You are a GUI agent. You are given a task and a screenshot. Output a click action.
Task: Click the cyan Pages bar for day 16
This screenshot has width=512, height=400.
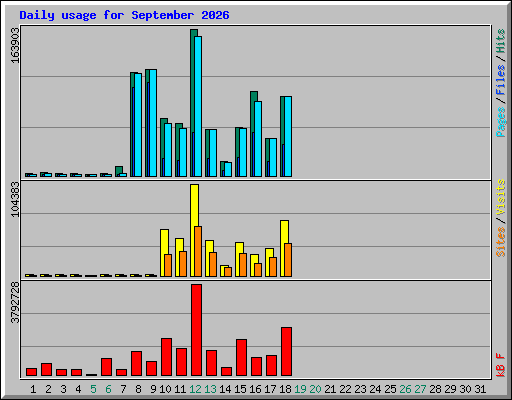click(258, 139)
